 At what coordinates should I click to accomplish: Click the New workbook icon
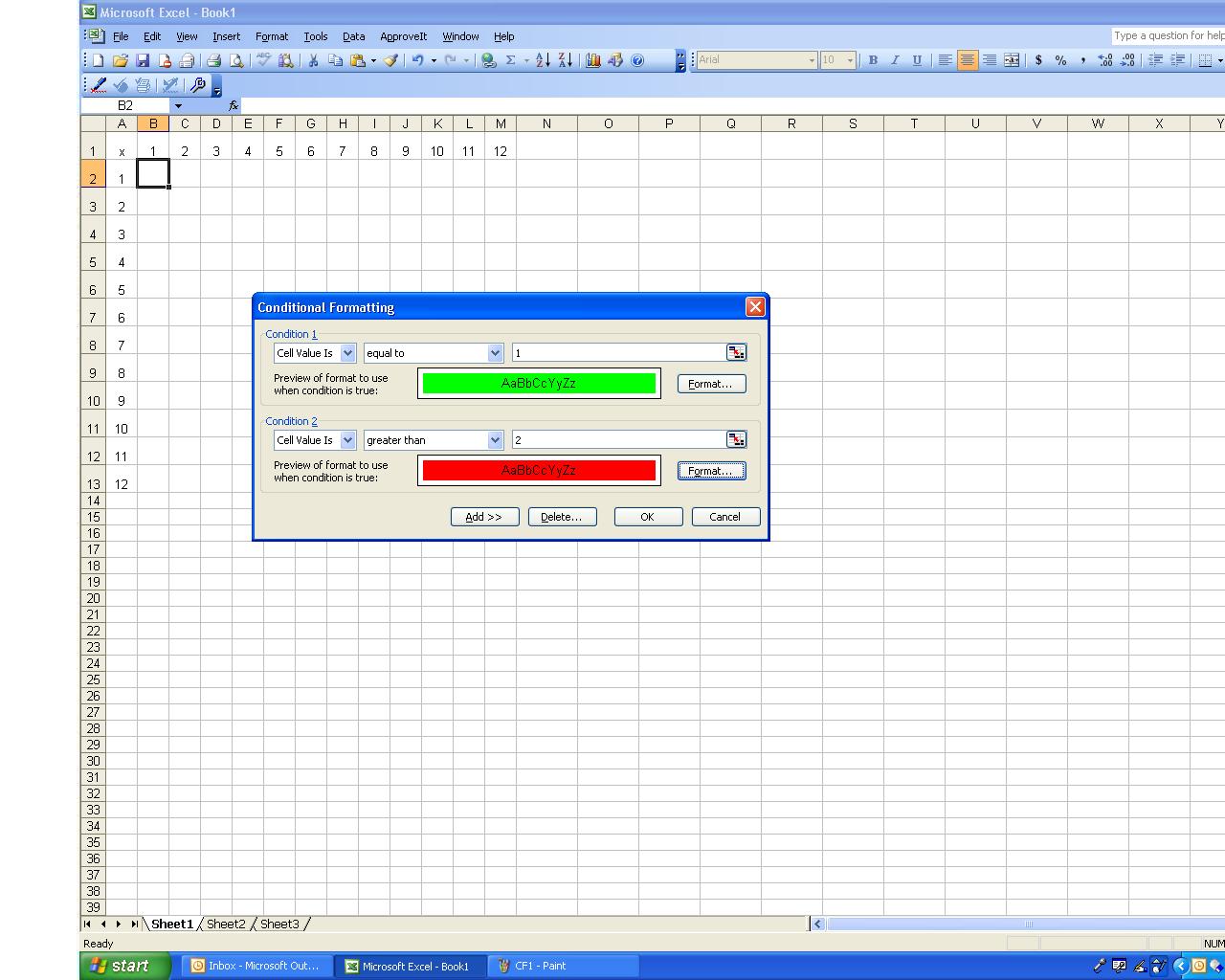(98, 60)
